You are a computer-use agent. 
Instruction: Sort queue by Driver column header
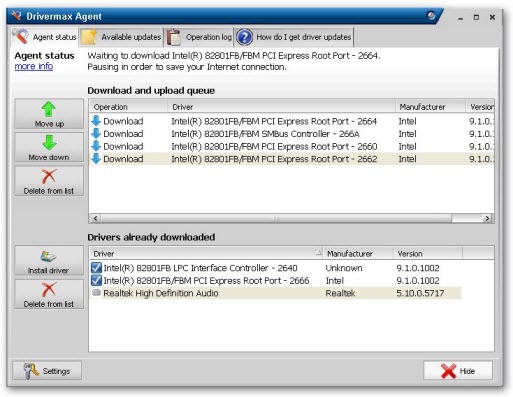point(282,107)
